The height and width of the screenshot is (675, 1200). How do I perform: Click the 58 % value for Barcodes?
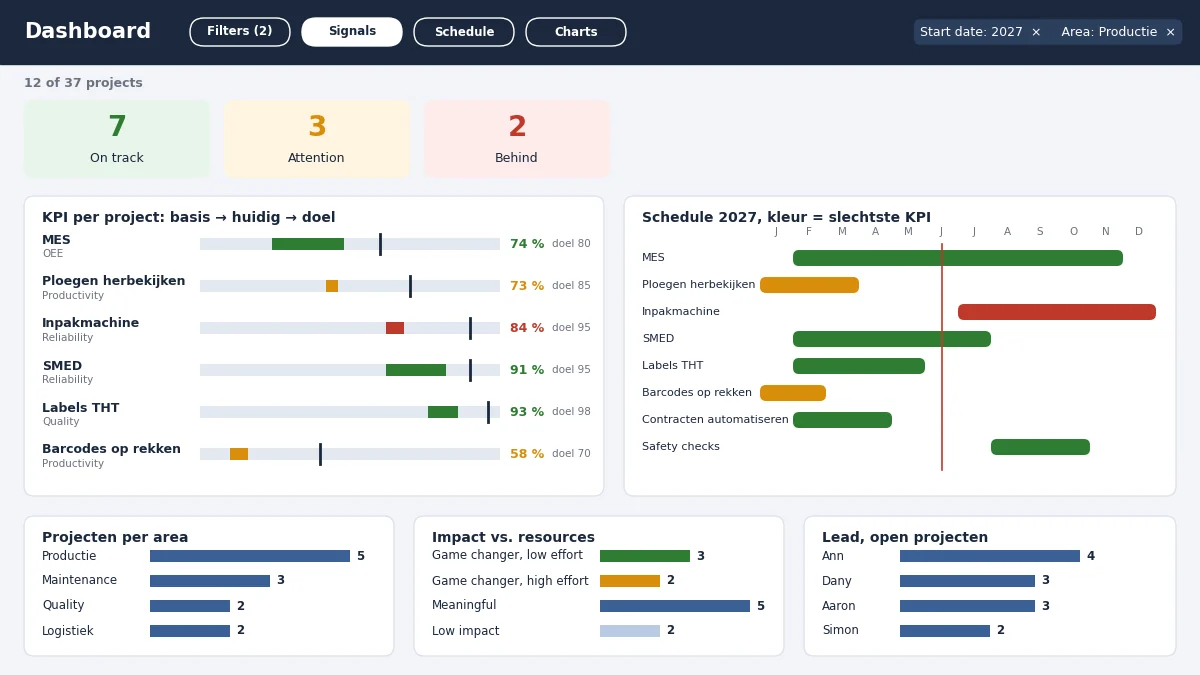[x=527, y=454]
